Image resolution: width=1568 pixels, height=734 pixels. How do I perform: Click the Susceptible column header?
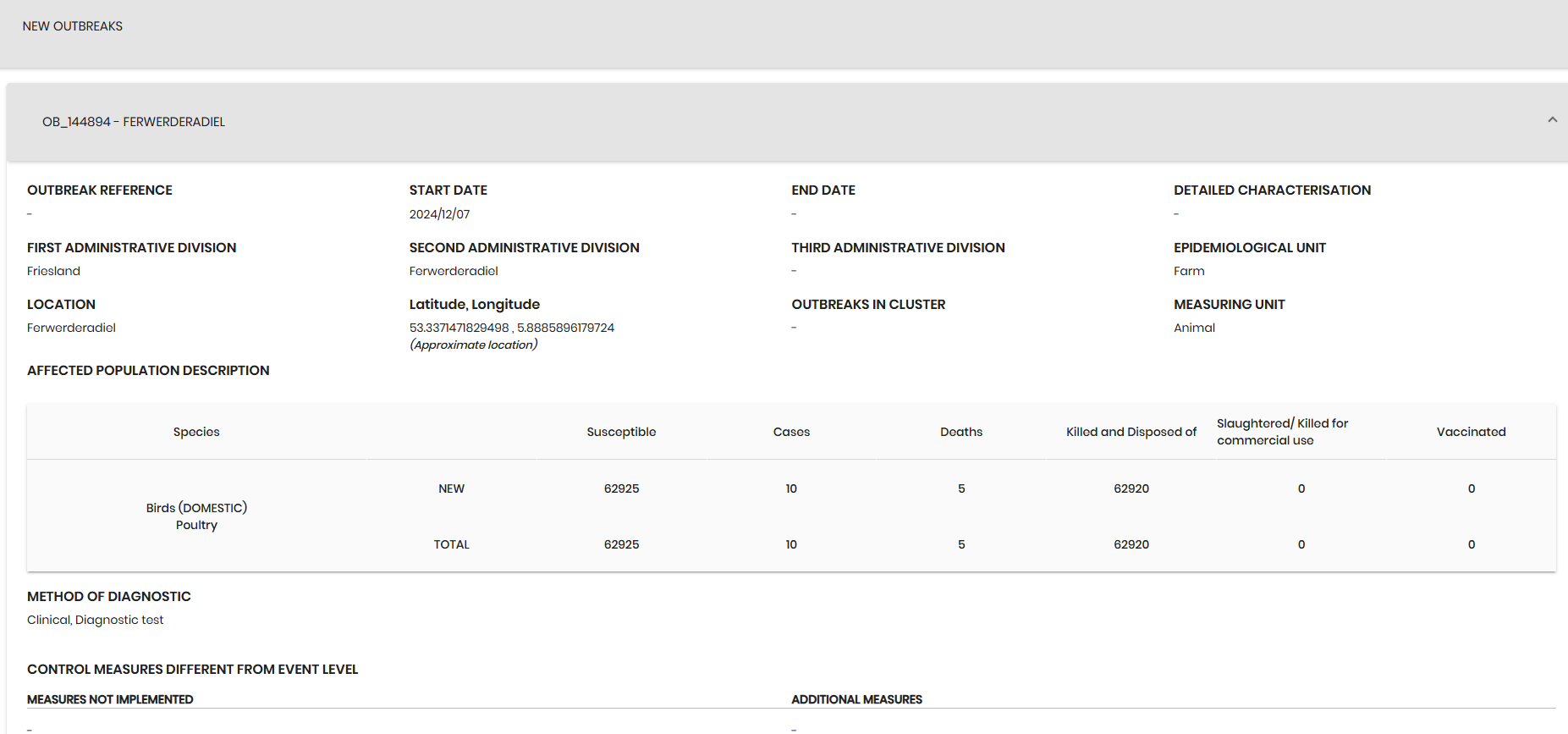[621, 432]
